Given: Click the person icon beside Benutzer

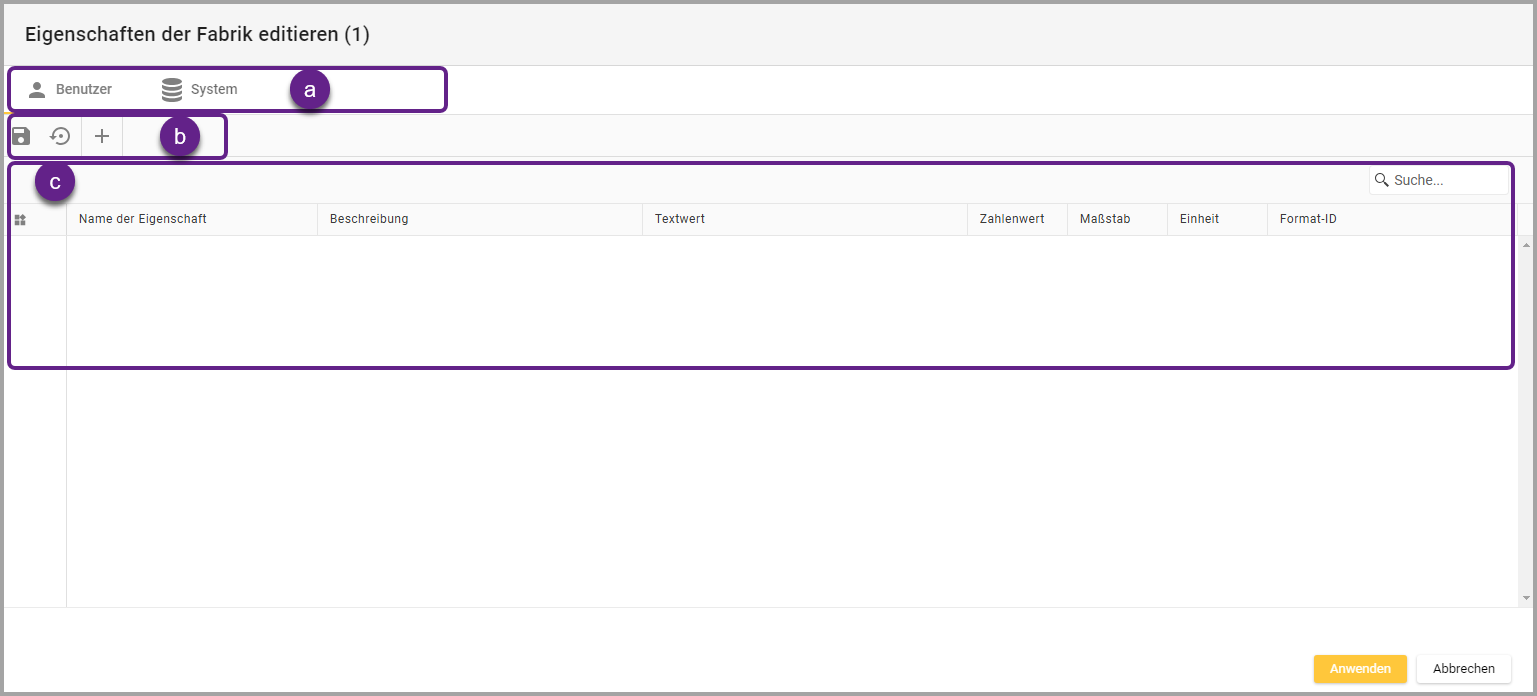Looking at the screenshot, I should click(x=37, y=90).
